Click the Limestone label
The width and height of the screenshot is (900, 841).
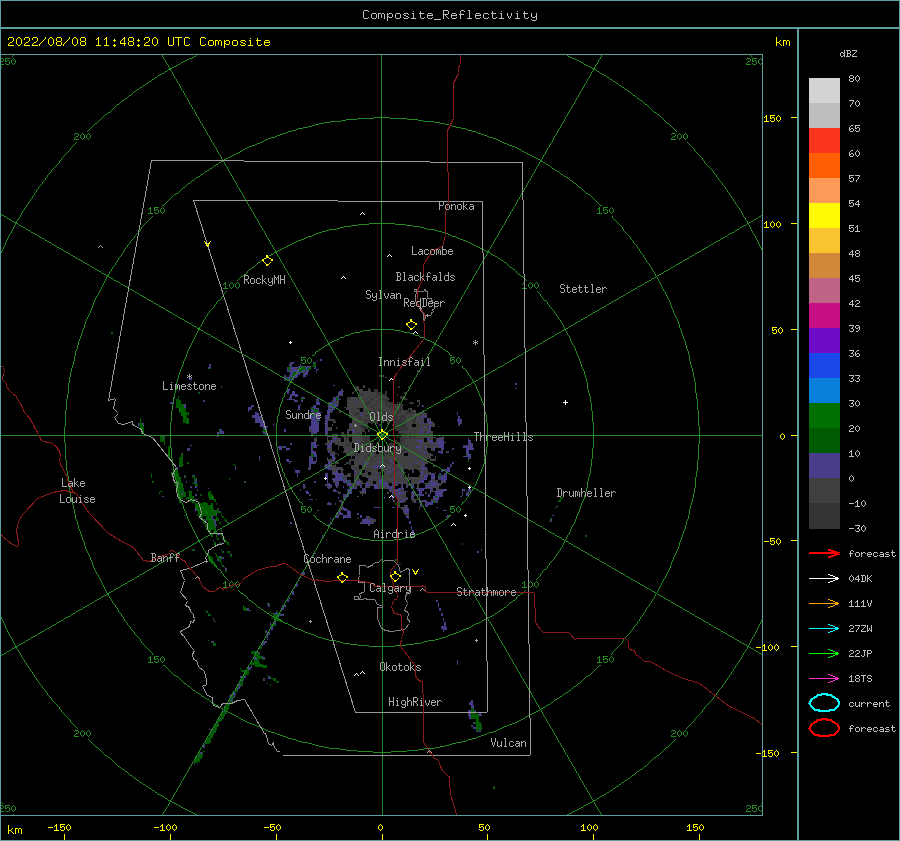189,386
